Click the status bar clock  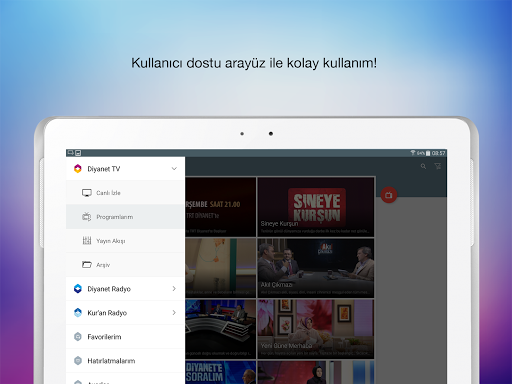[x=438, y=153]
